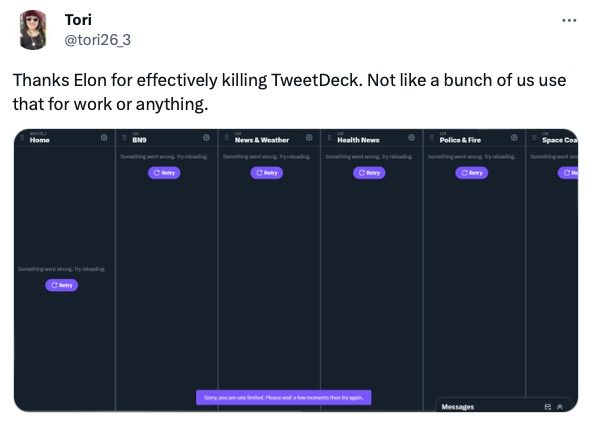
Task: Open the Home column settings icon
Action: click(x=104, y=138)
